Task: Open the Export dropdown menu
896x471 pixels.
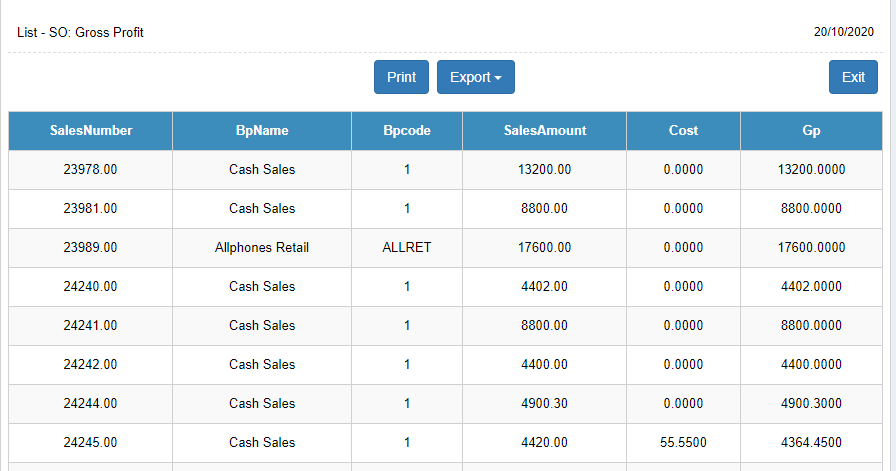Action: point(475,77)
